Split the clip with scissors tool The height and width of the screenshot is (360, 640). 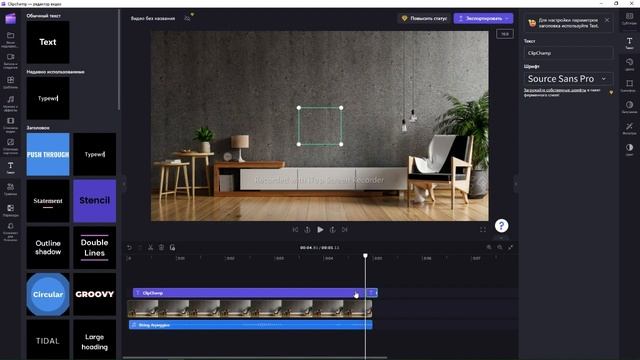[x=151, y=247]
